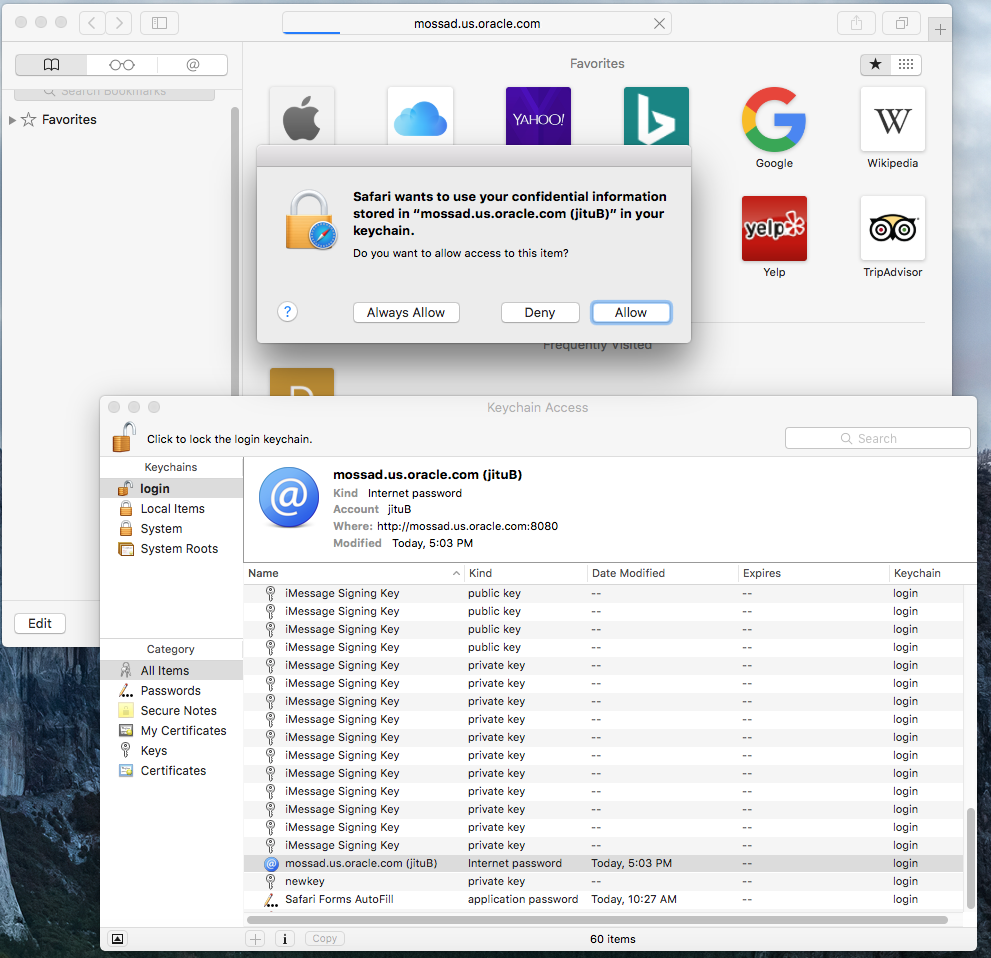The height and width of the screenshot is (958, 991).
Task: Add a new keychain item with plus button
Action: tap(256, 939)
